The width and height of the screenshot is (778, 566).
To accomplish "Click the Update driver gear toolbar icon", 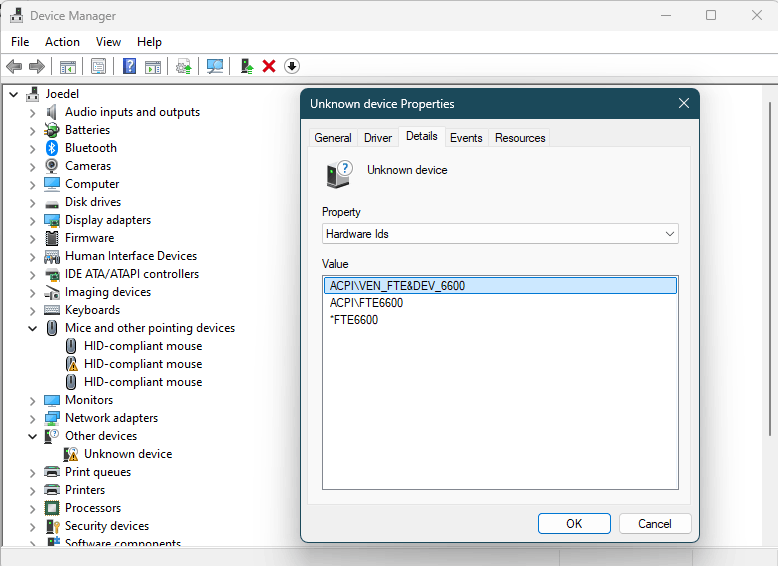I will (184, 66).
